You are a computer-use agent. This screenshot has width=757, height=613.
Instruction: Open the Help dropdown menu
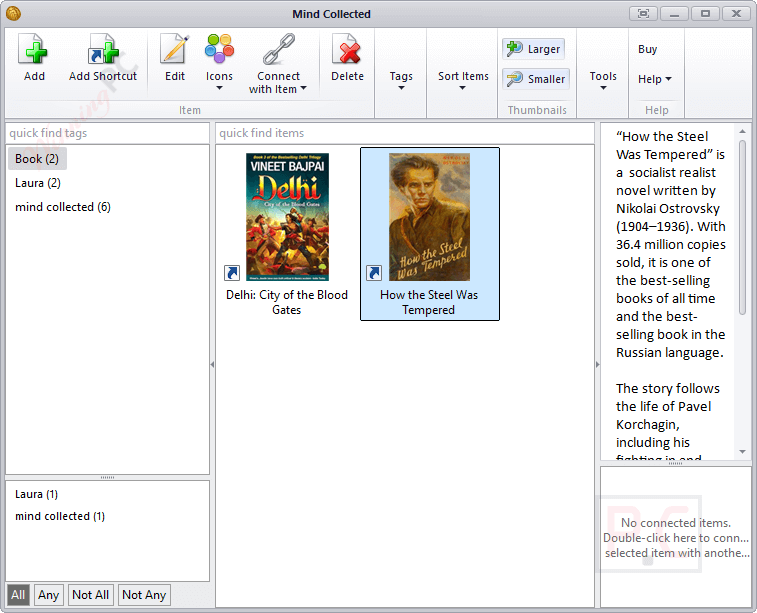(x=655, y=79)
